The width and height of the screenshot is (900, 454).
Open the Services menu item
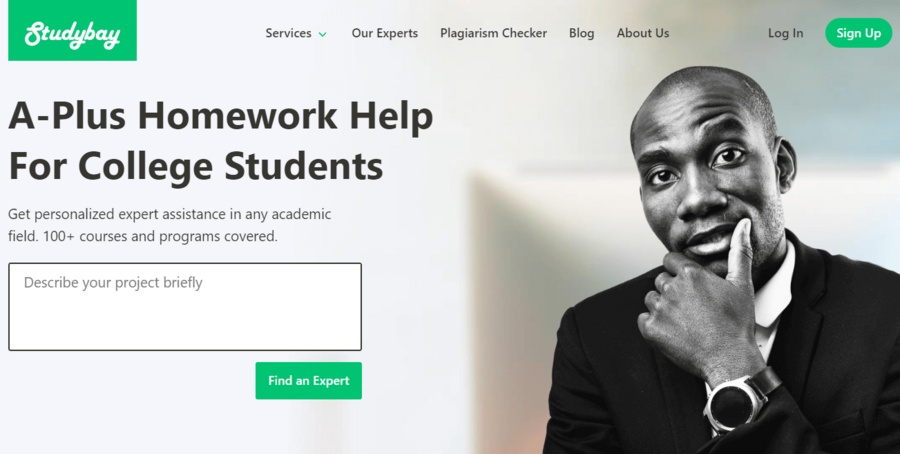(x=288, y=33)
